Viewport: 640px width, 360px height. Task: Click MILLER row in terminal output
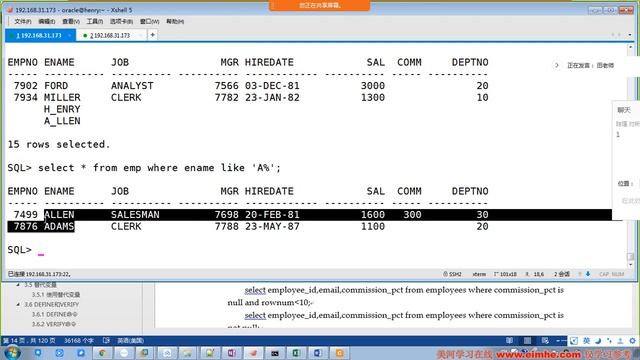click(248, 98)
